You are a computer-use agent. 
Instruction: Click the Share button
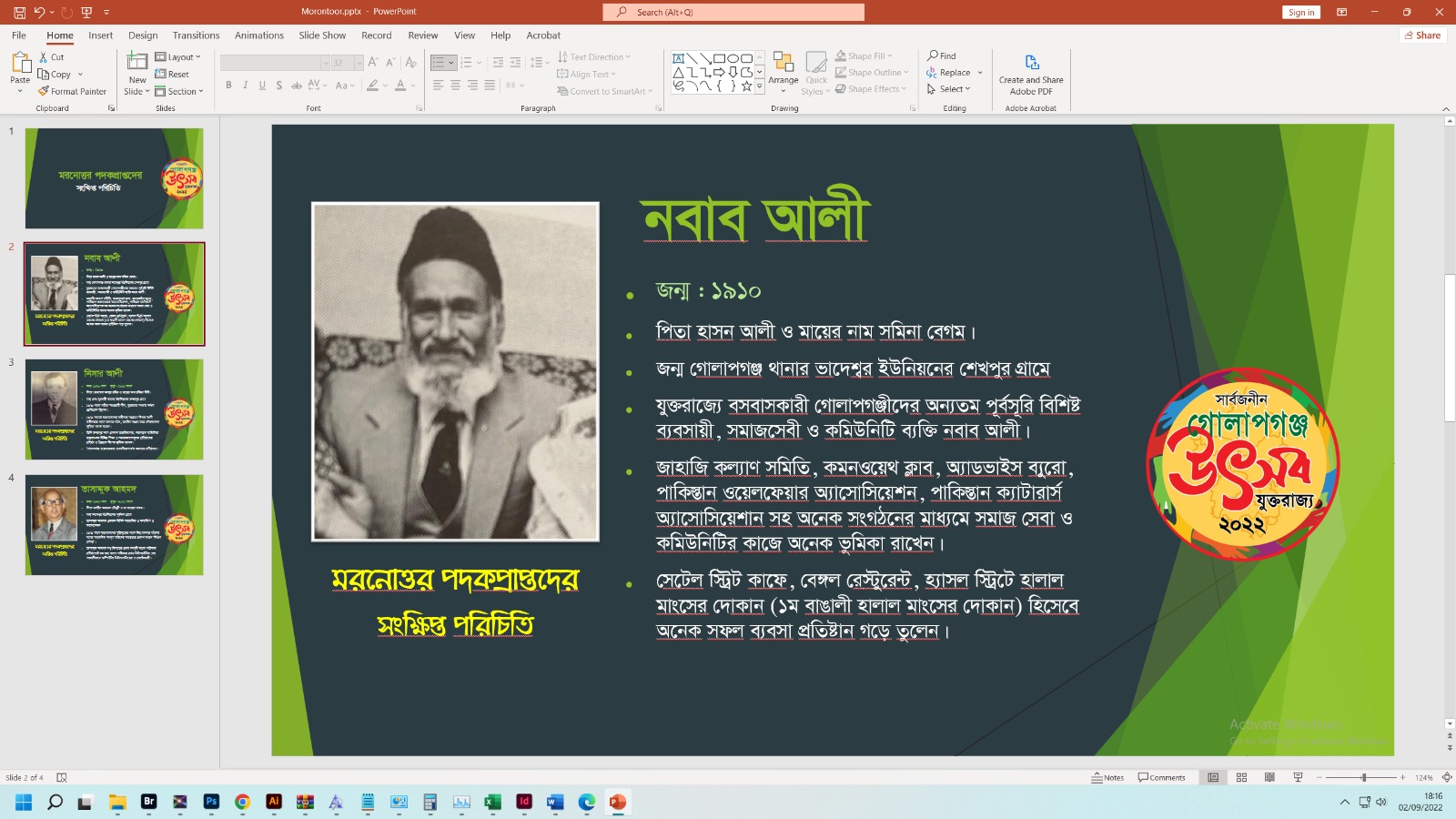1421,35
